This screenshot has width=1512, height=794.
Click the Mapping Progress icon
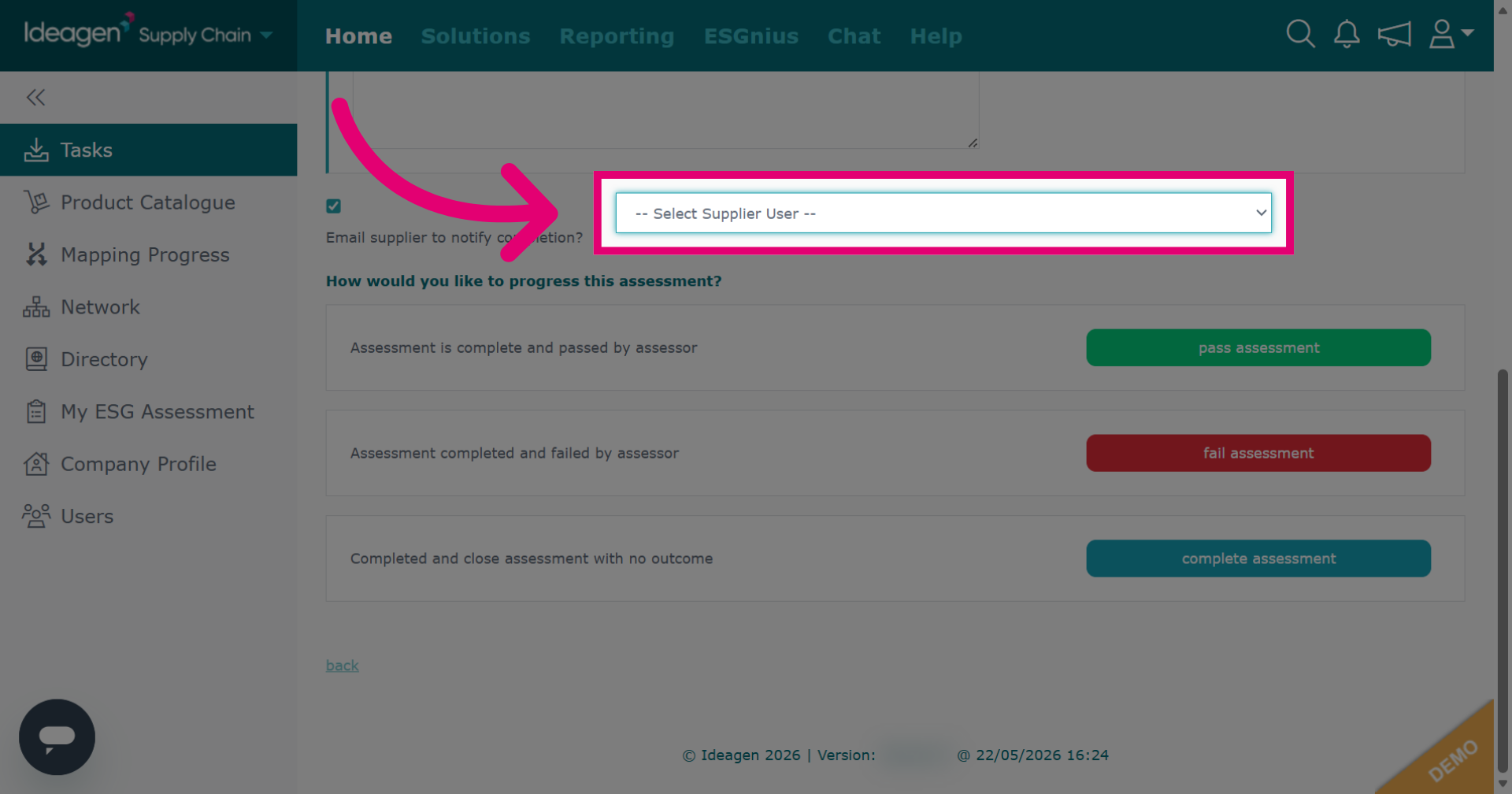pyautogui.click(x=36, y=254)
